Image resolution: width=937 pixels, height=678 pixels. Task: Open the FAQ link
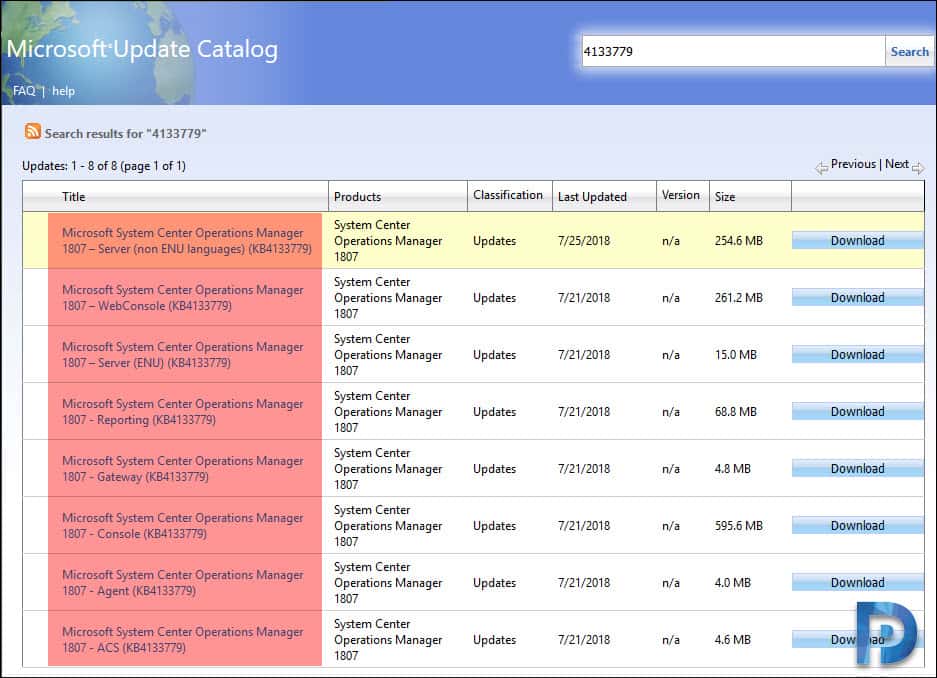24,91
